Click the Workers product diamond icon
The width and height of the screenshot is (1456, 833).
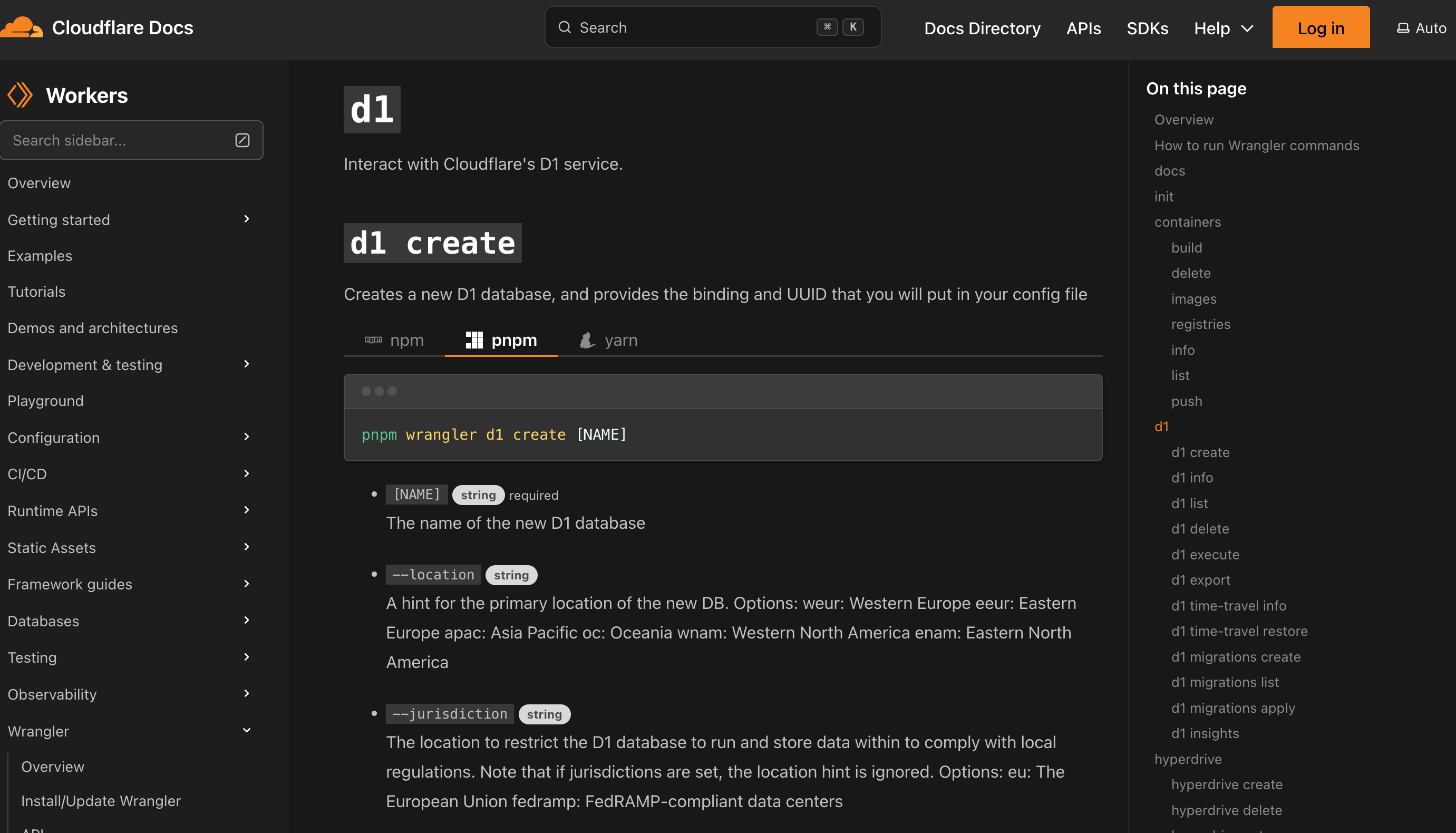coord(20,95)
